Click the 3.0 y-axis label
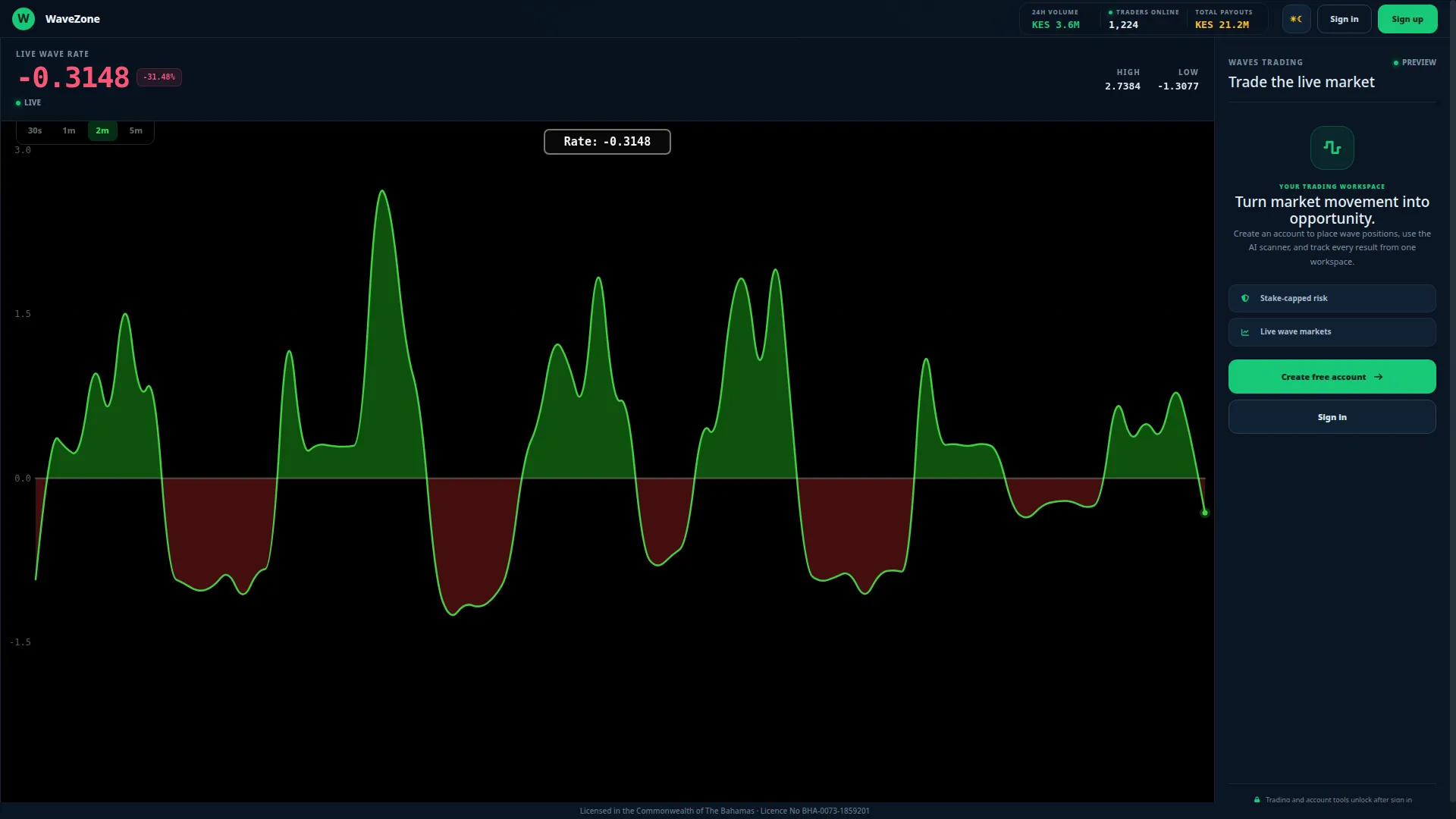The image size is (1456, 819). (23, 150)
